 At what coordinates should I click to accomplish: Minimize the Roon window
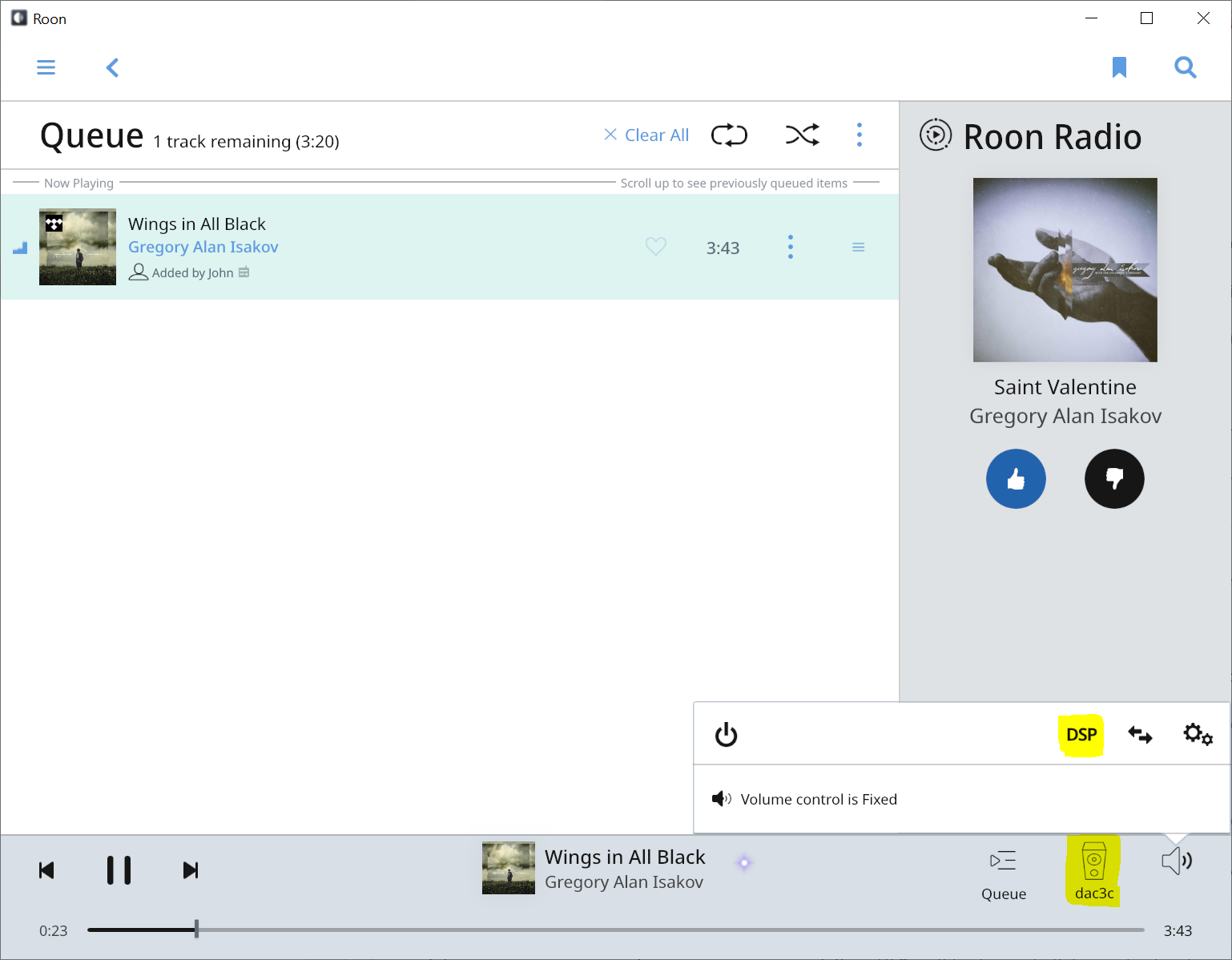pos(1091,18)
